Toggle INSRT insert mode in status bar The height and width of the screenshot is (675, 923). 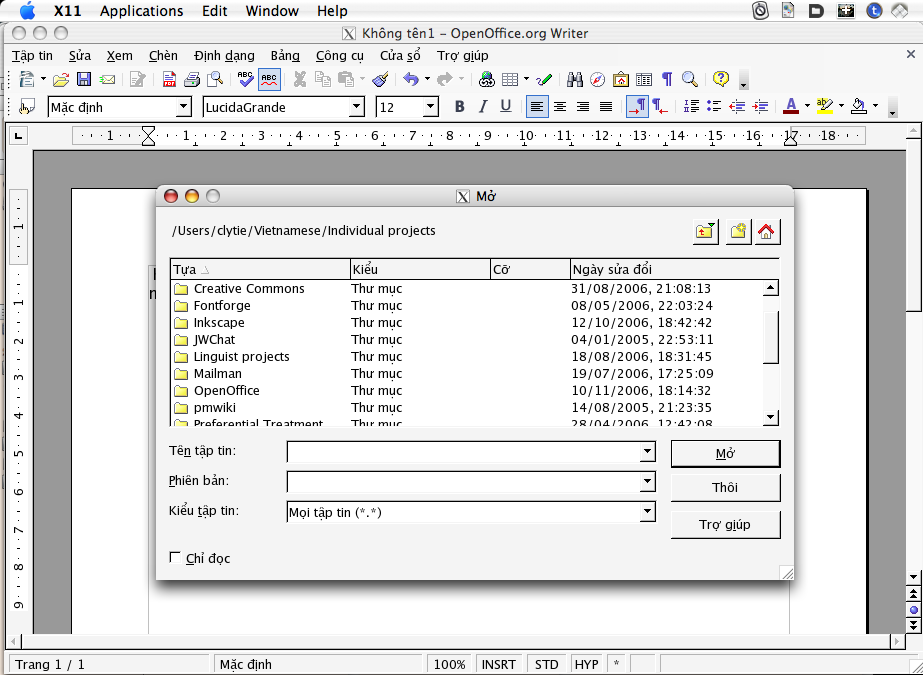click(499, 664)
